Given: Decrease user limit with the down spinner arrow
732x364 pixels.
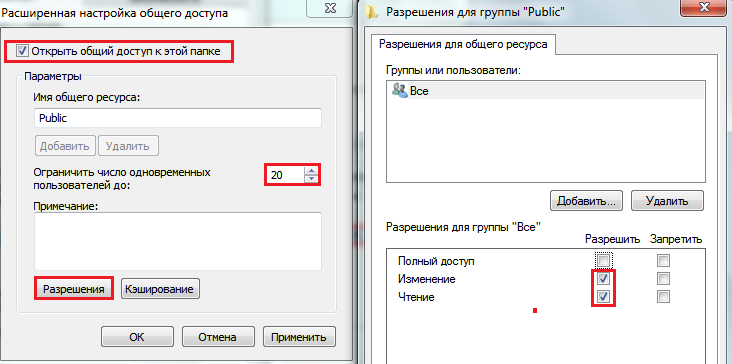Looking at the screenshot, I should tap(311, 179).
